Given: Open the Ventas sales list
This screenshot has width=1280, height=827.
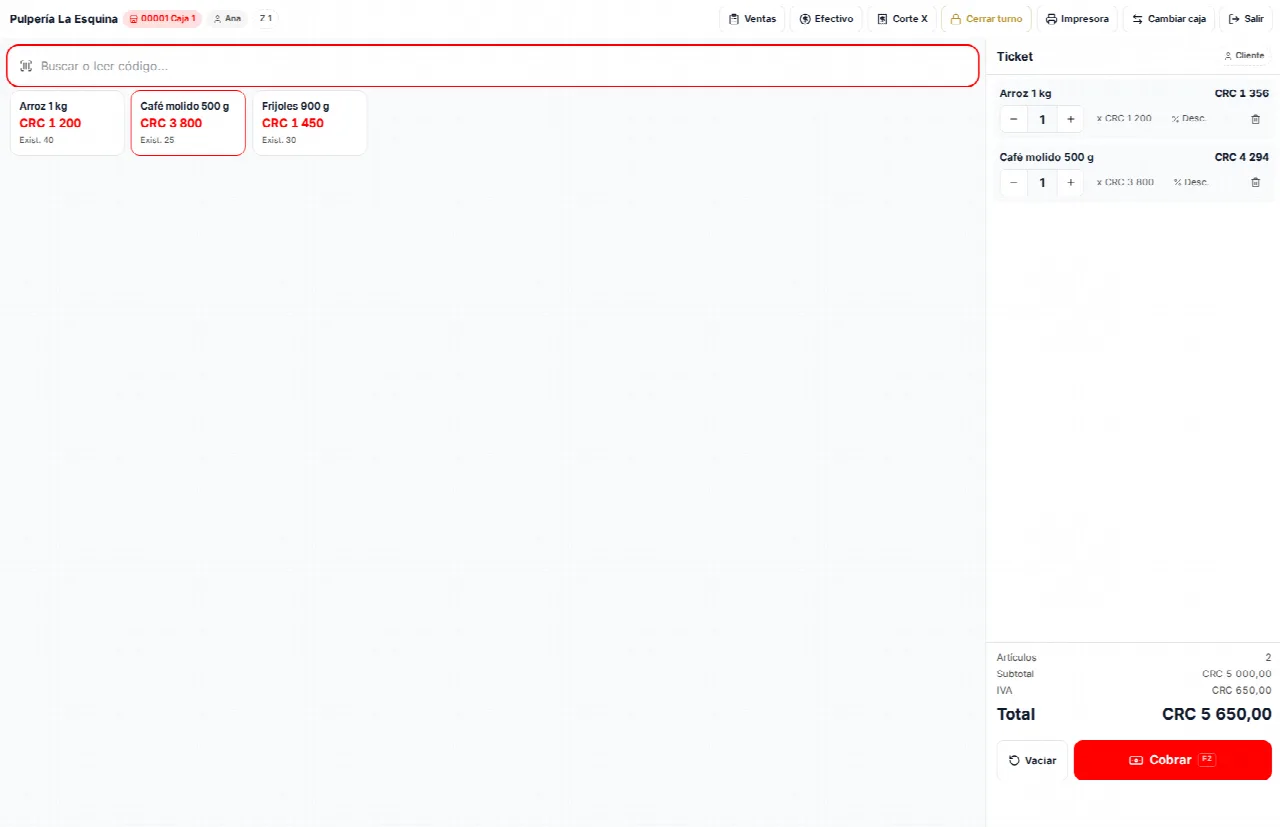Looking at the screenshot, I should point(752,19).
